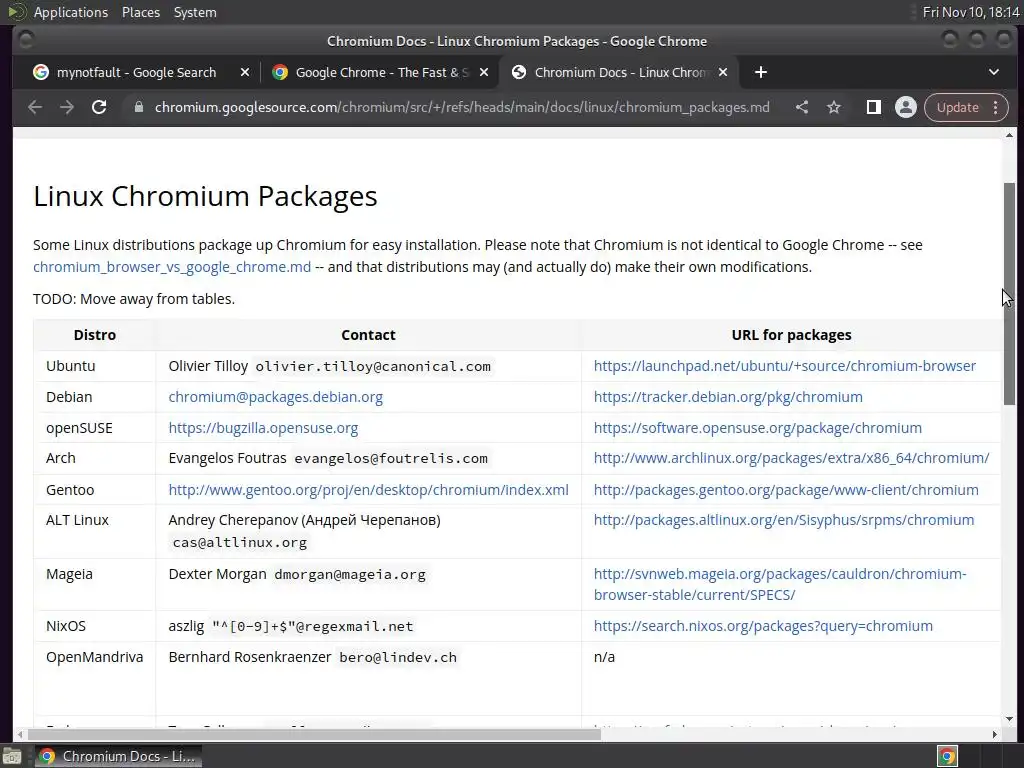Open the profile avatar menu

pyautogui.click(x=906, y=107)
